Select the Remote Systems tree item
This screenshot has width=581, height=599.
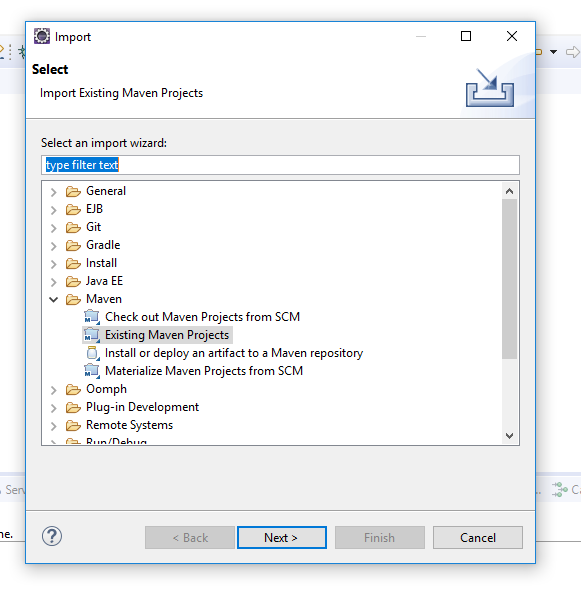pos(129,425)
